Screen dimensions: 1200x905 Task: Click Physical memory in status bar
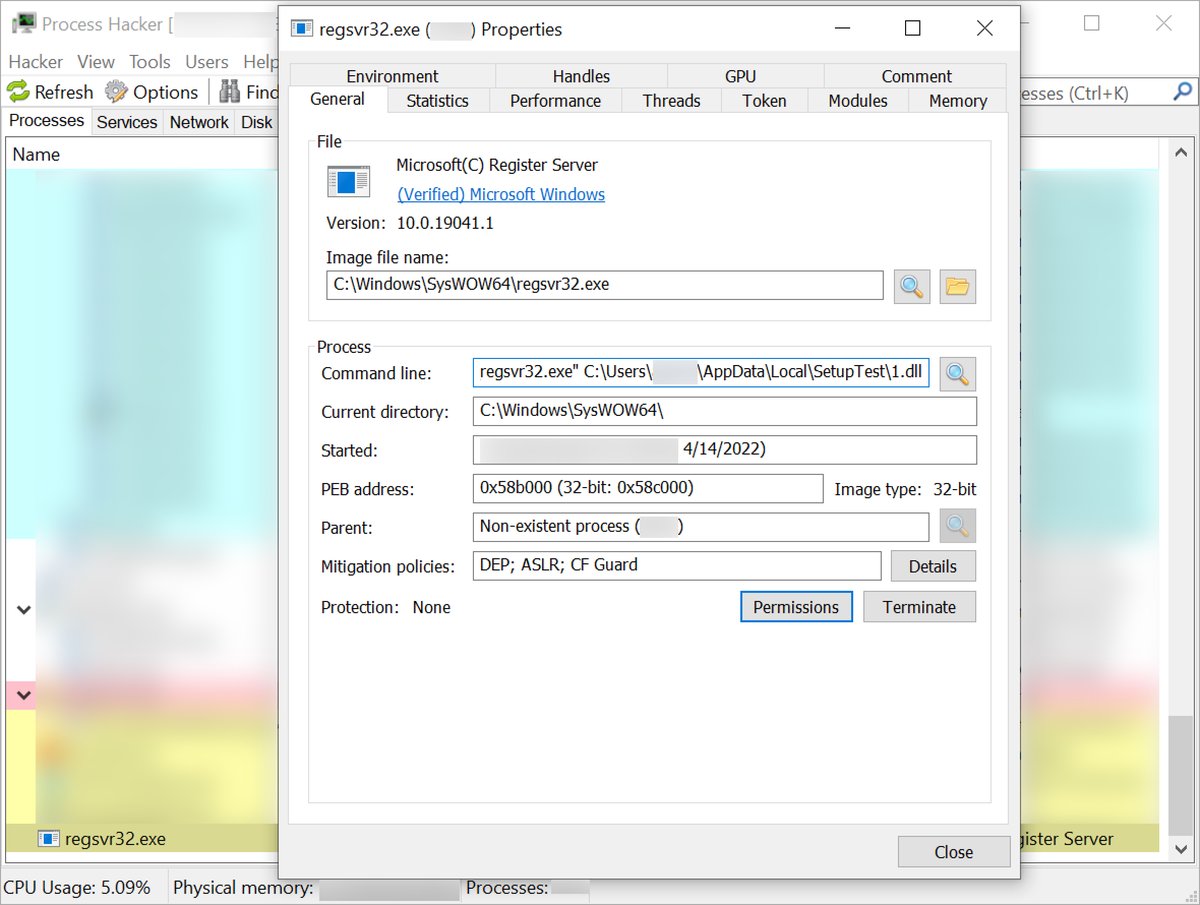[243, 887]
